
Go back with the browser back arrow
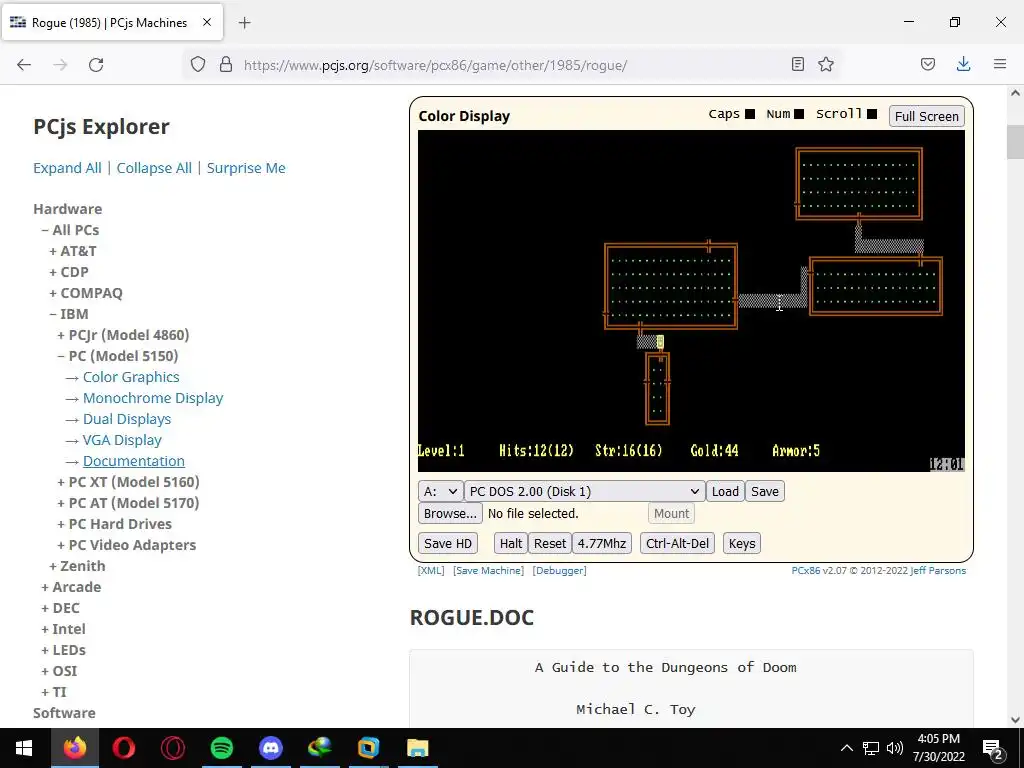point(24,65)
